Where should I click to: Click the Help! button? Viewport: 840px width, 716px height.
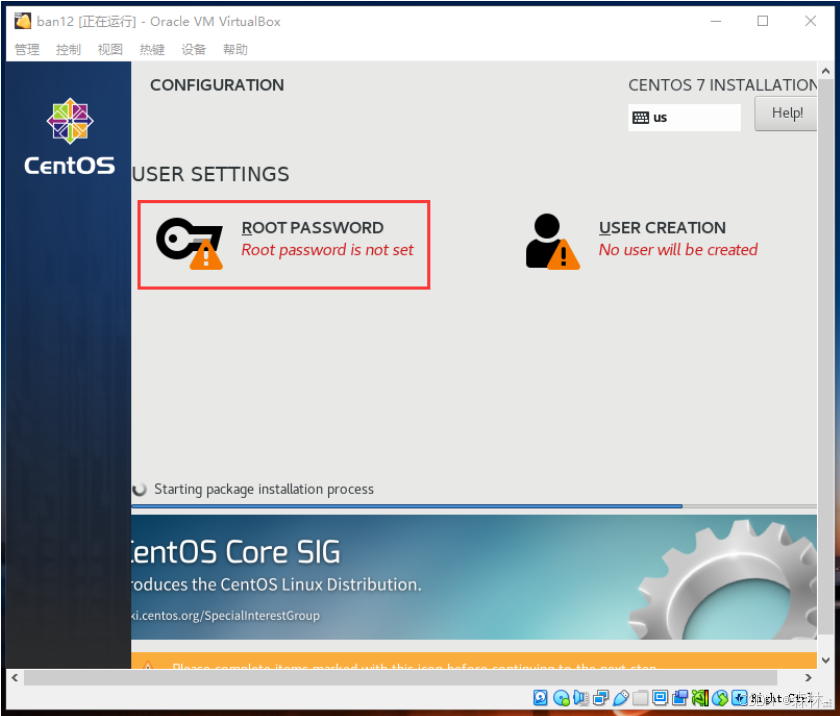[786, 113]
